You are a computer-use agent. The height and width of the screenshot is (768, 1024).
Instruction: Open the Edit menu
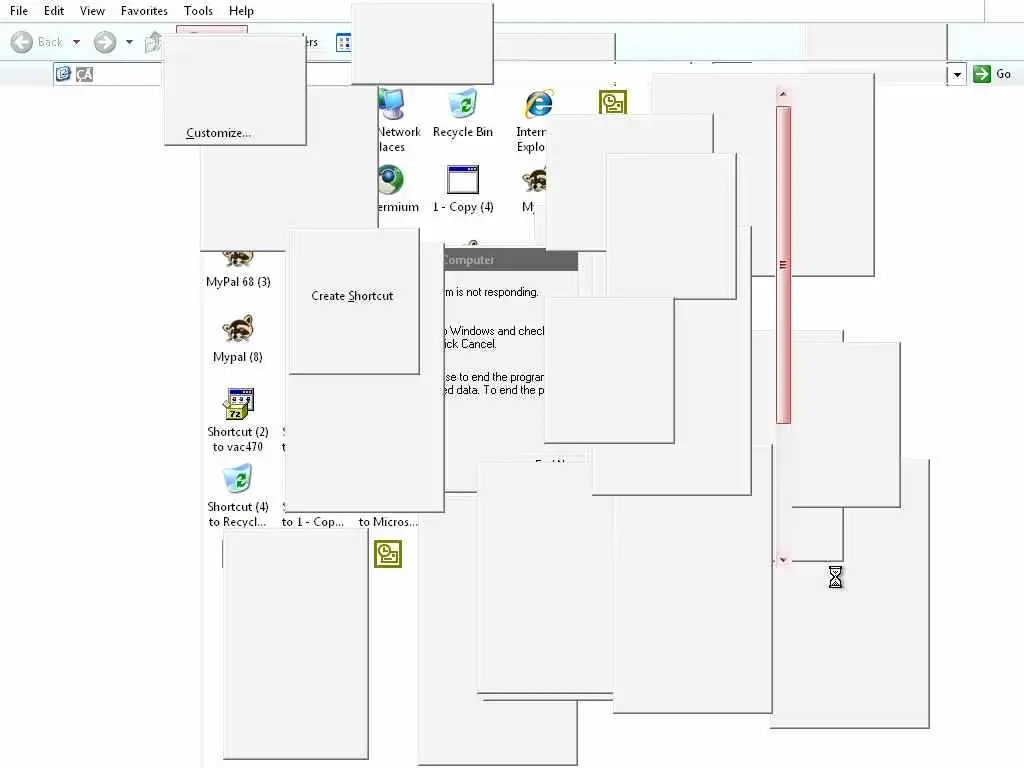[54, 10]
